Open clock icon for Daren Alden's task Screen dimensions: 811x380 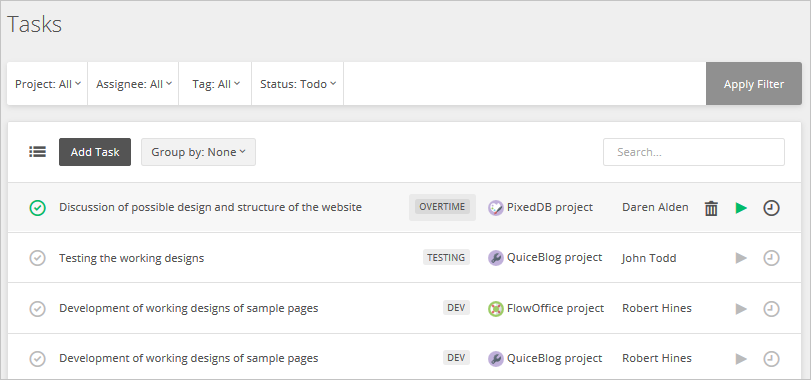point(771,208)
